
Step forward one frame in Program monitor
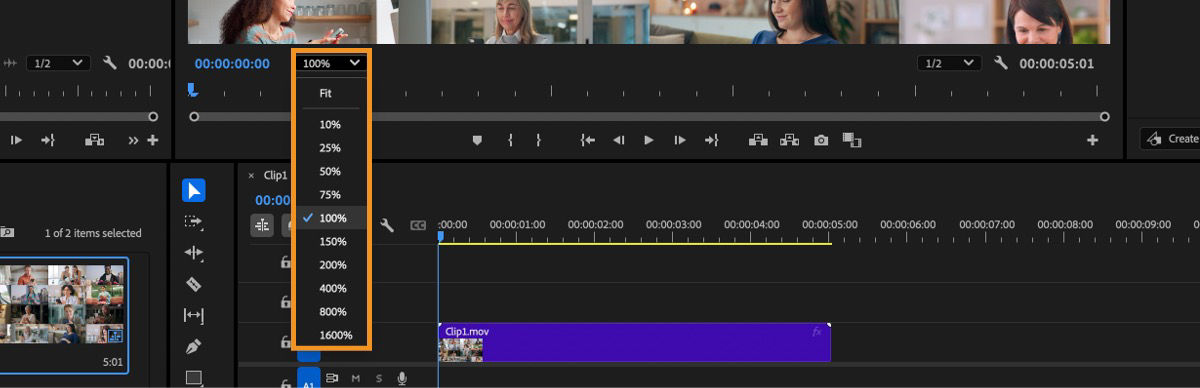pos(680,140)
